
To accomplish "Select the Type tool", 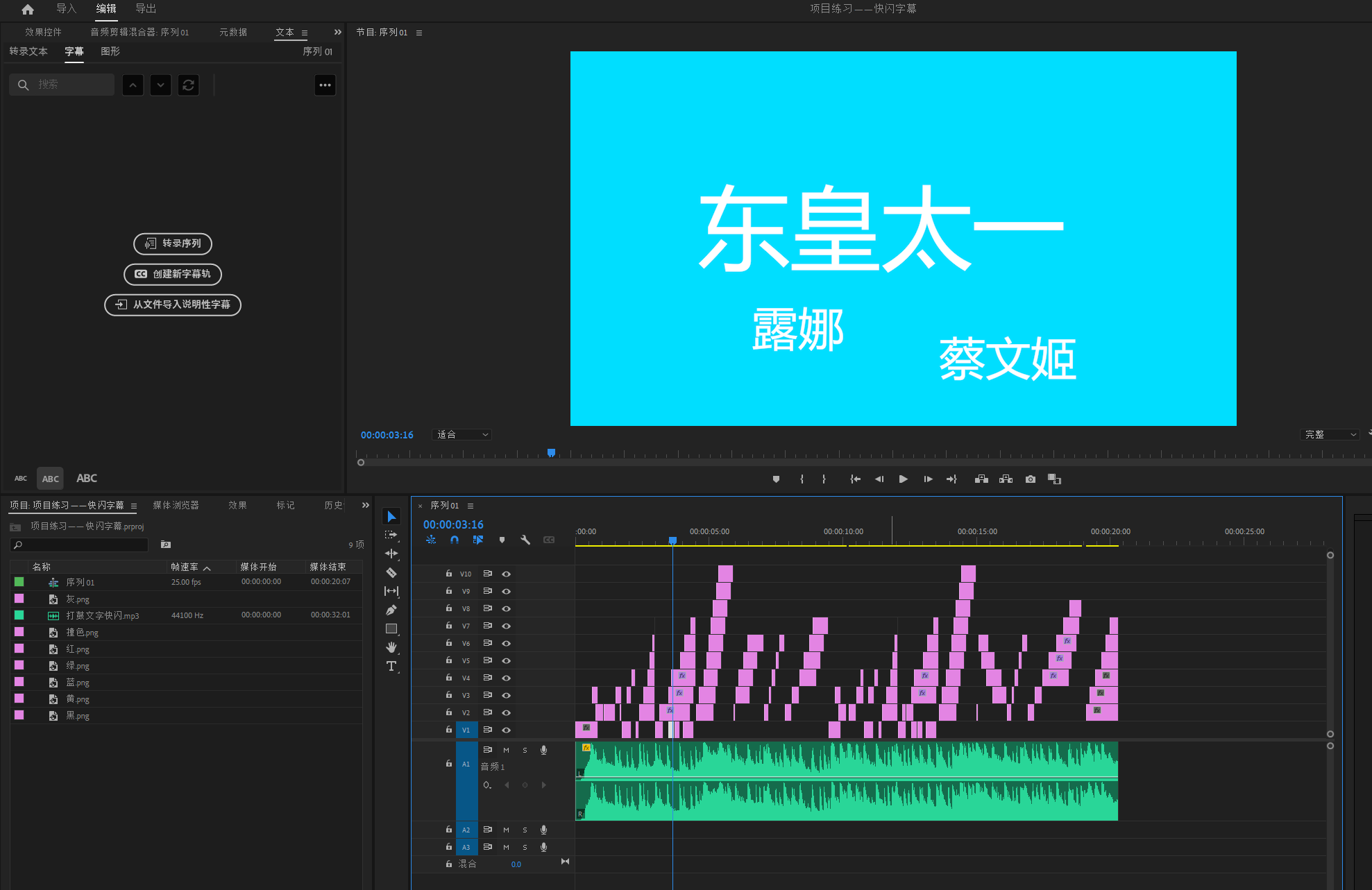I will 391,666.
